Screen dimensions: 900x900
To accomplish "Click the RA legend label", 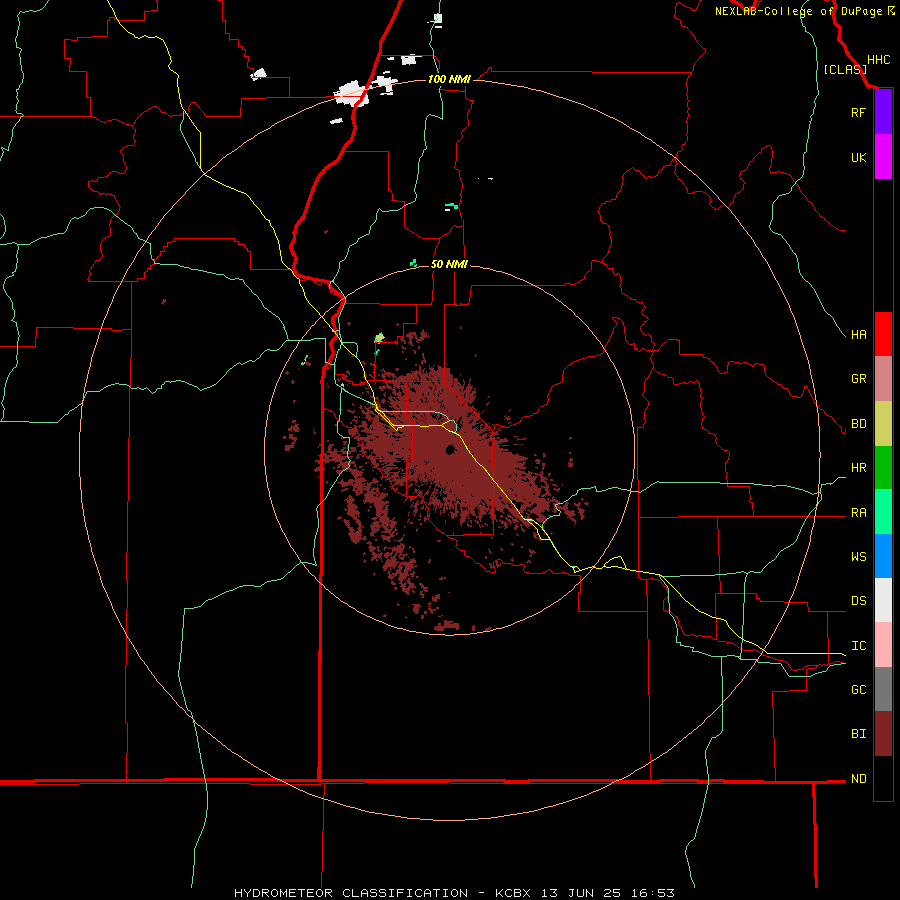I will coord(858,513).
